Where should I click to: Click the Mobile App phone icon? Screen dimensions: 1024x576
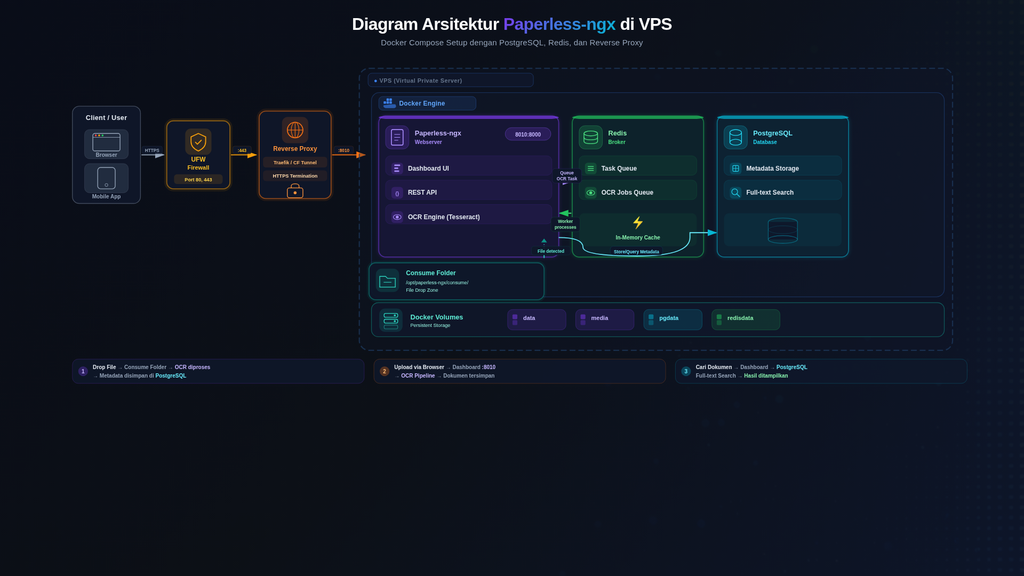(106, 178)
